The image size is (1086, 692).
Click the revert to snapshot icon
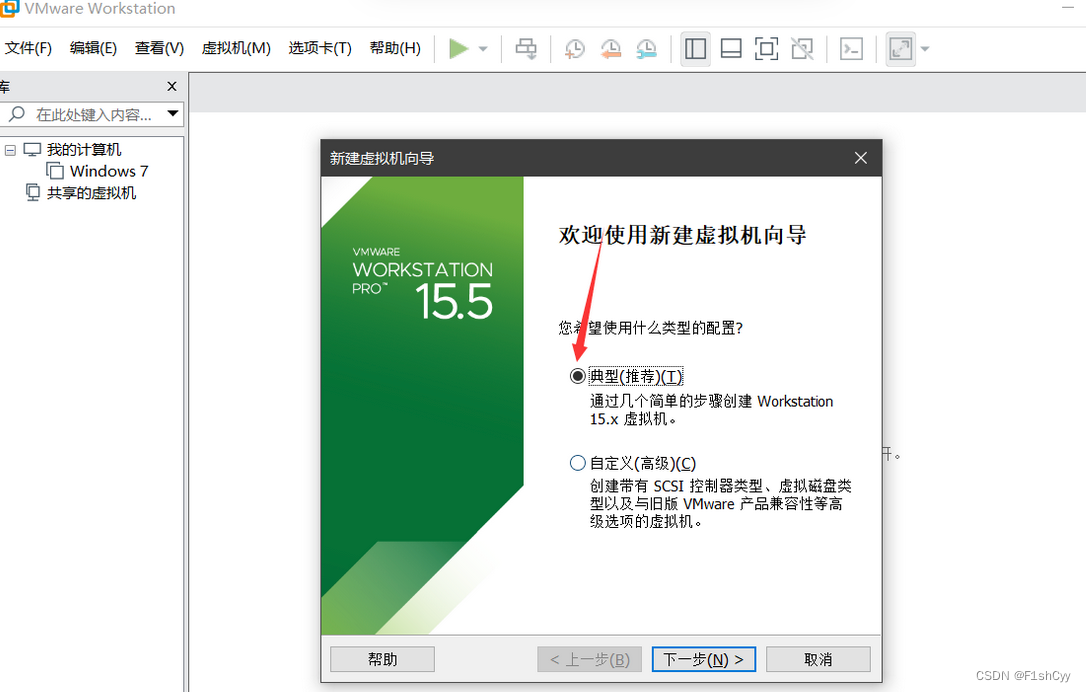pos(611,49)
